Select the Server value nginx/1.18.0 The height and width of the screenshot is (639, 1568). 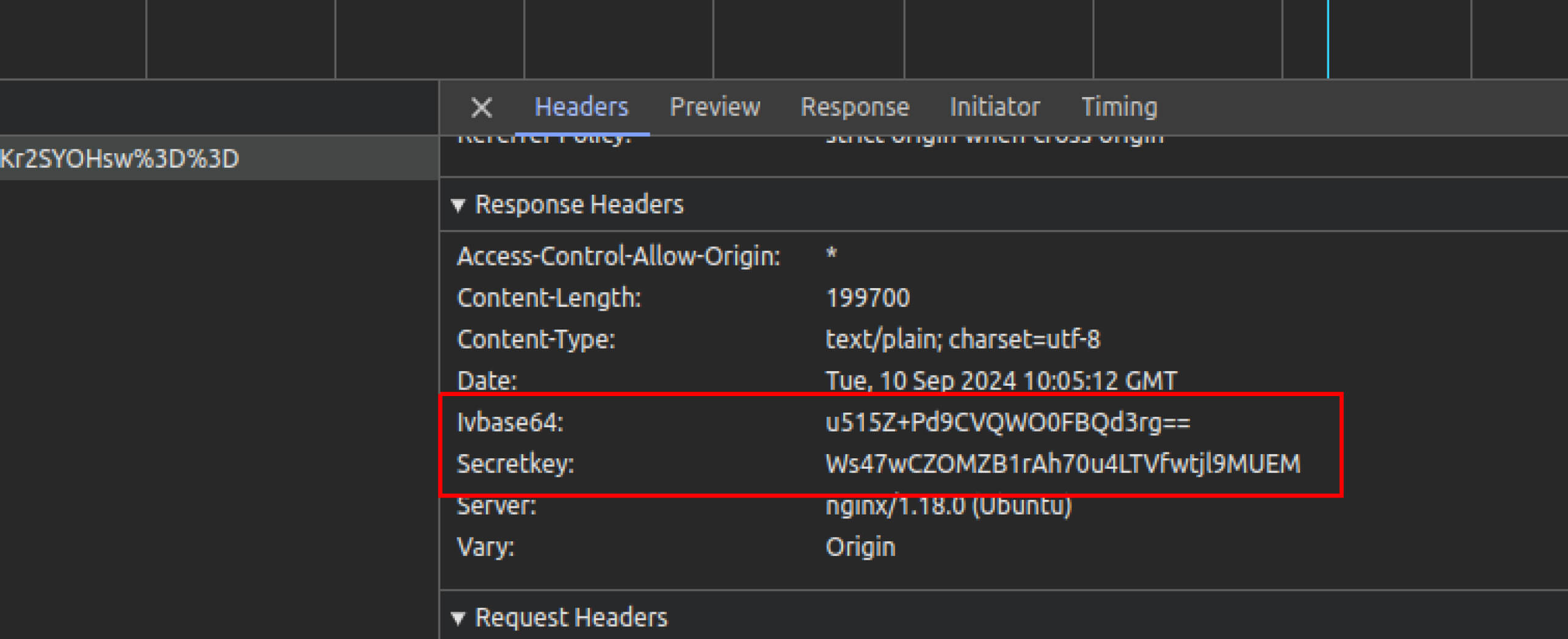point(948,505)
